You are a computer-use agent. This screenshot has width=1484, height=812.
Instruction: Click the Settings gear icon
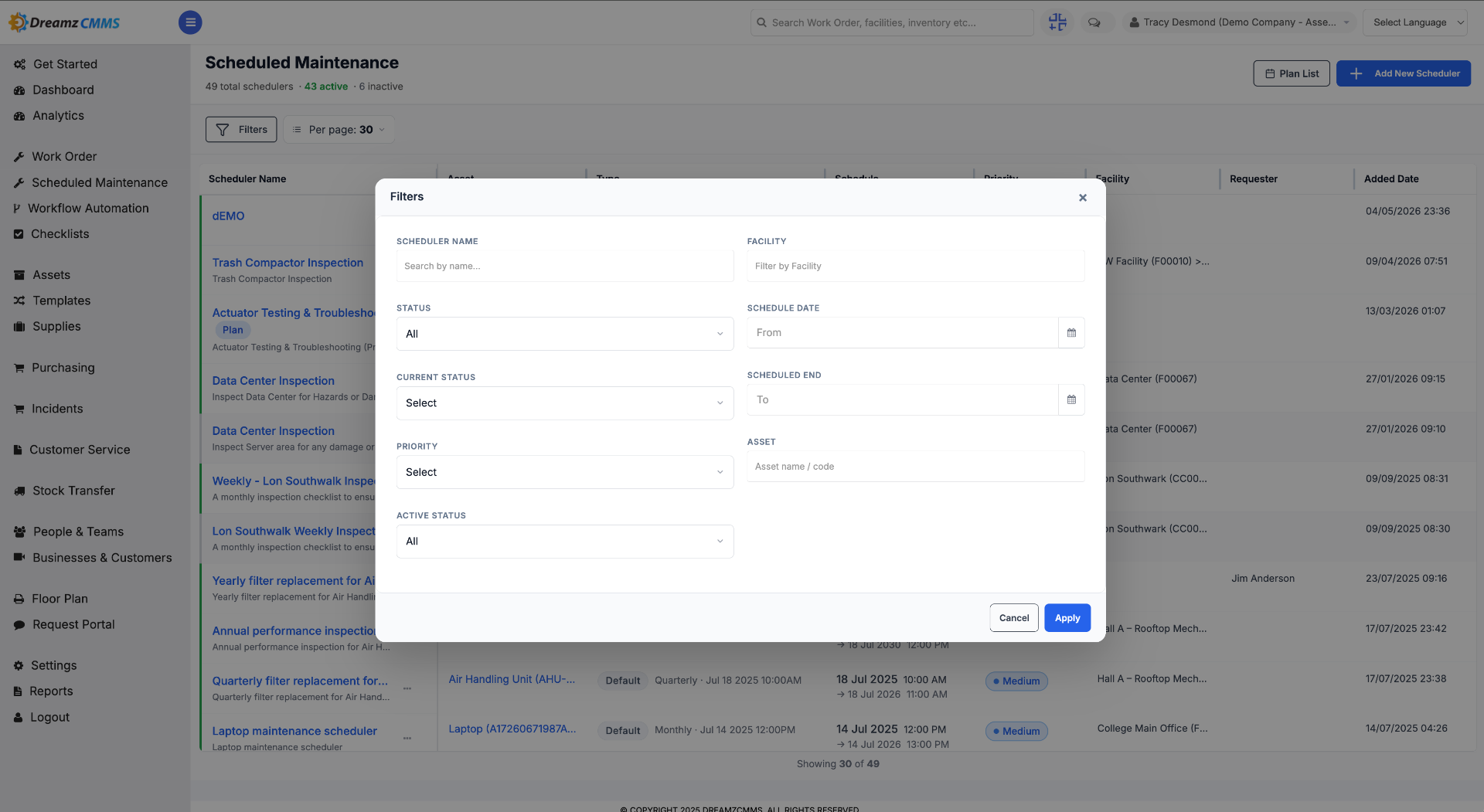19,666
